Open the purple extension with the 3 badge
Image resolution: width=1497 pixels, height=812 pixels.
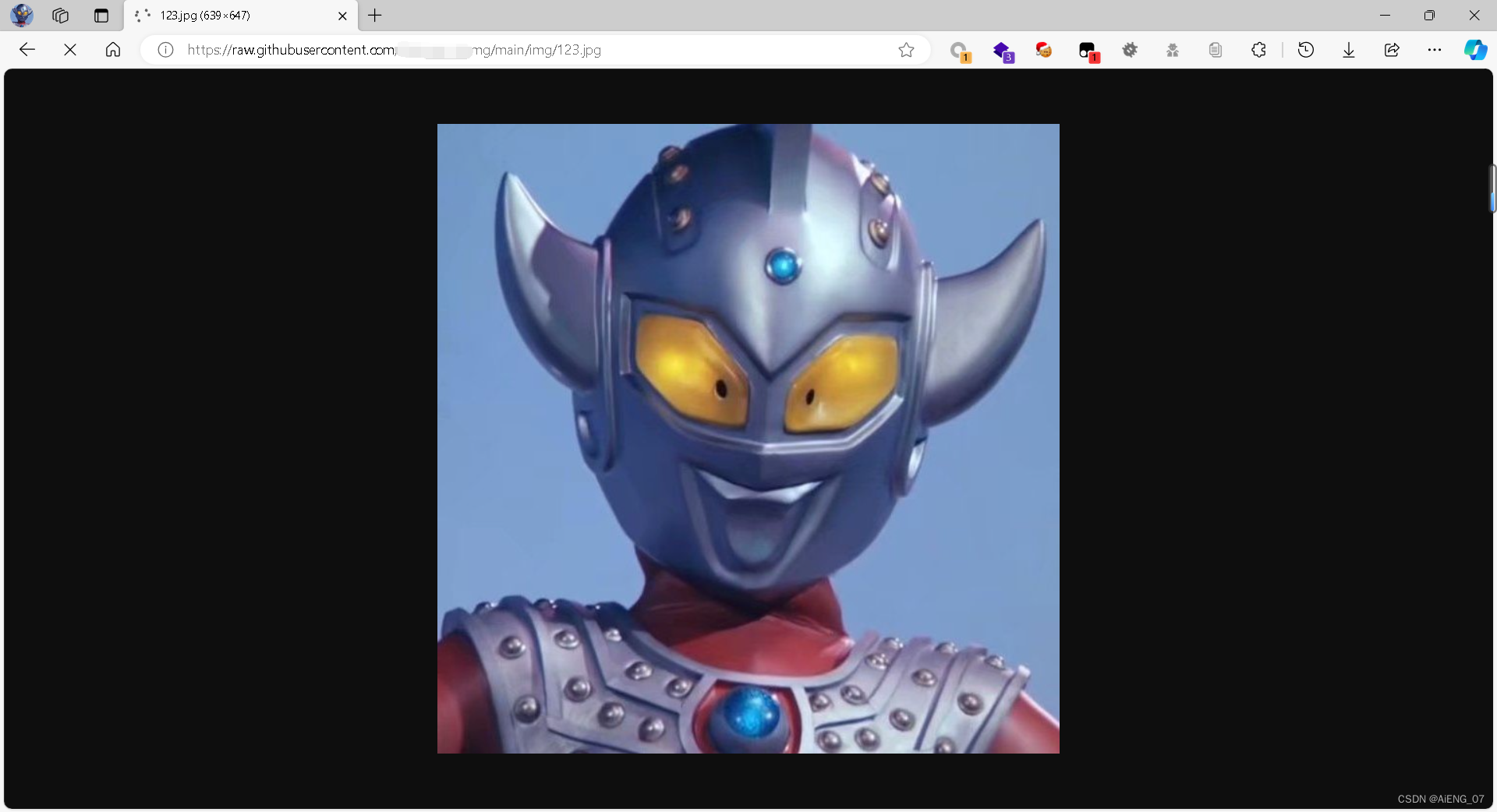[x=1003, y=51]
